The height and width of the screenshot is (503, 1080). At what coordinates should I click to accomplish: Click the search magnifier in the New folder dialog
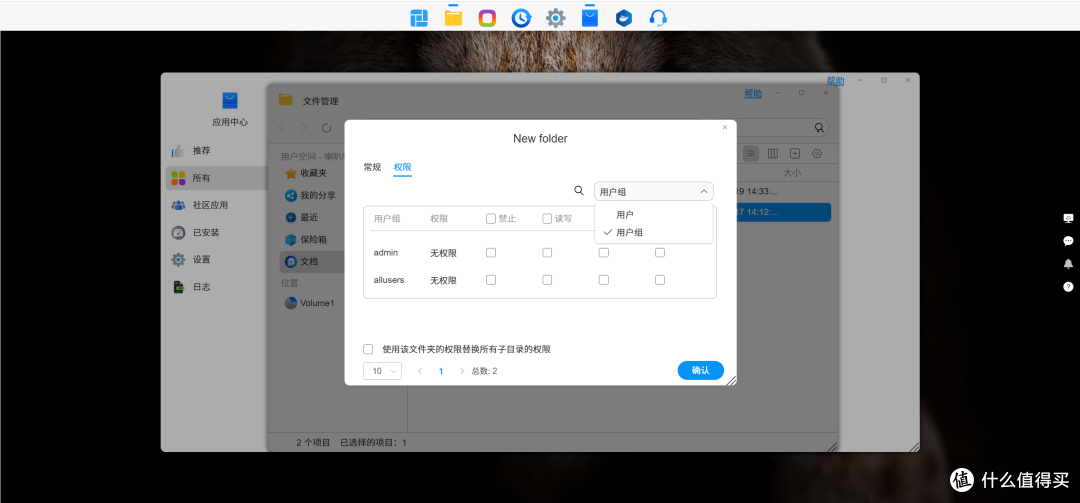tap(579, 191)
